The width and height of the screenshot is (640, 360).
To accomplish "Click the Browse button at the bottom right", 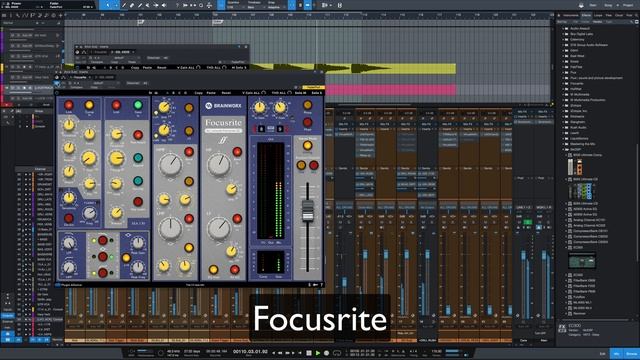I will tap(631, 353).
